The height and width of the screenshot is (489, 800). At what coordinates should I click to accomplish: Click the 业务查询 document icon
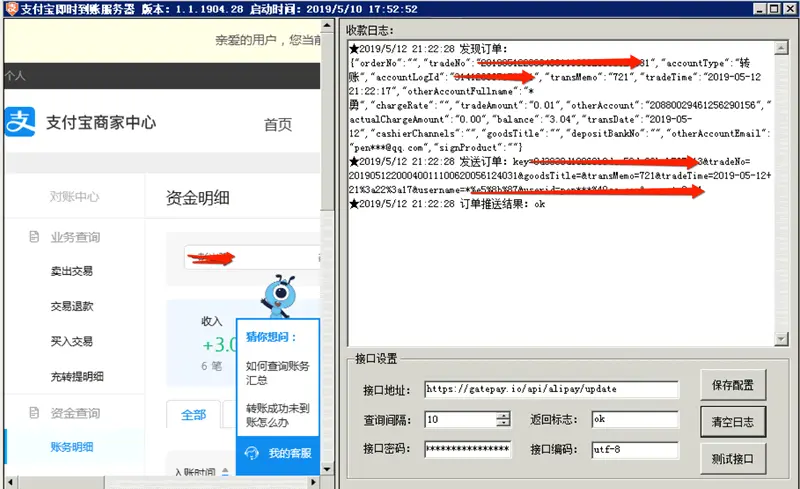[34, 237]
